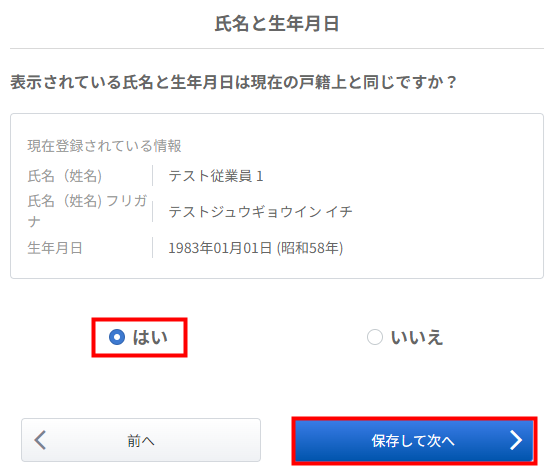546x473 pixels.
Task: Click the 保存して次へ button
Action: point(414,441)
